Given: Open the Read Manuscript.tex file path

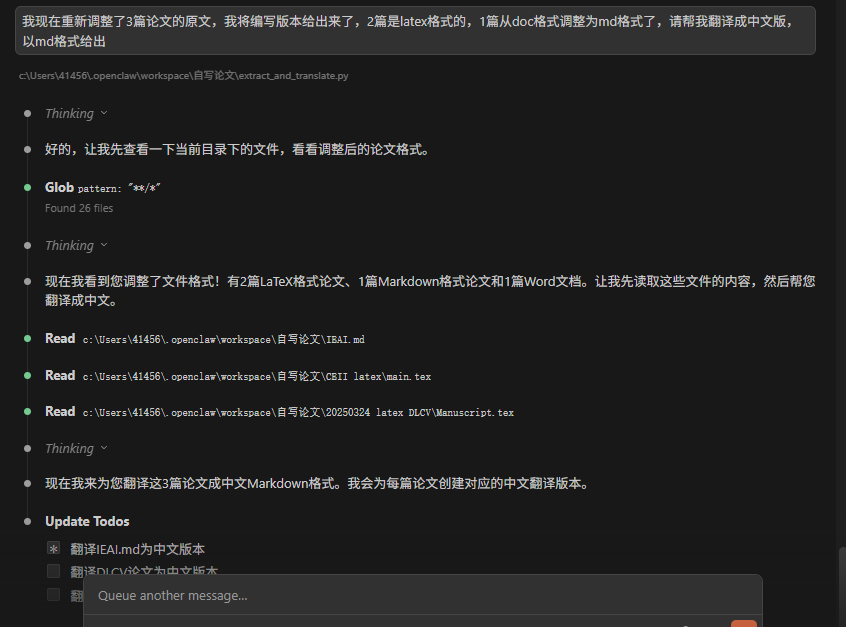Looking at the screenshot, I should [x=298, y=412].
